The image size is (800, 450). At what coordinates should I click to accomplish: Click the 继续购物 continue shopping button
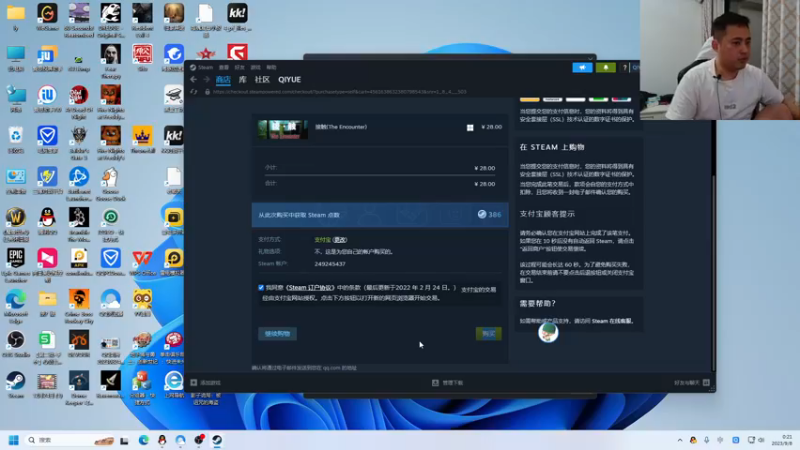277,334
